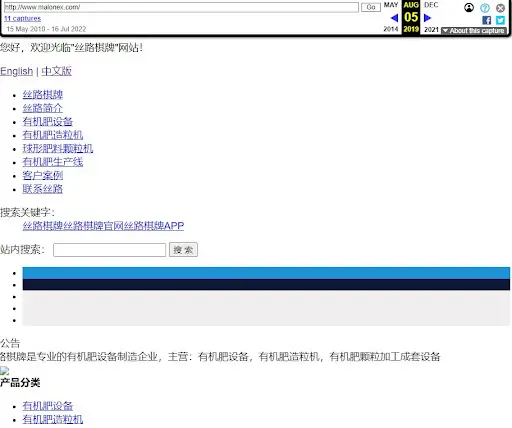The image size is (512, 428).
Task: Share this capture on Twitter
Action: [x=500, y=20]
